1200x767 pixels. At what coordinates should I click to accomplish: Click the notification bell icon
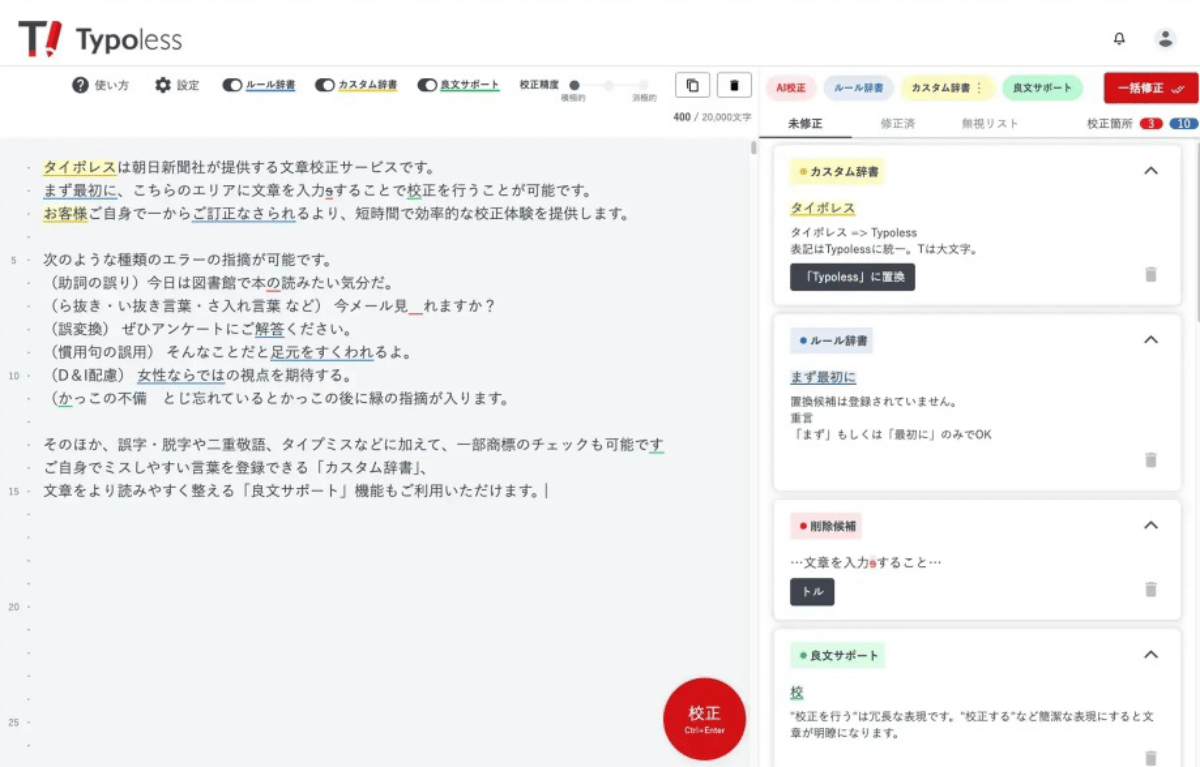pyautogui.click(x=1119, y=39)
